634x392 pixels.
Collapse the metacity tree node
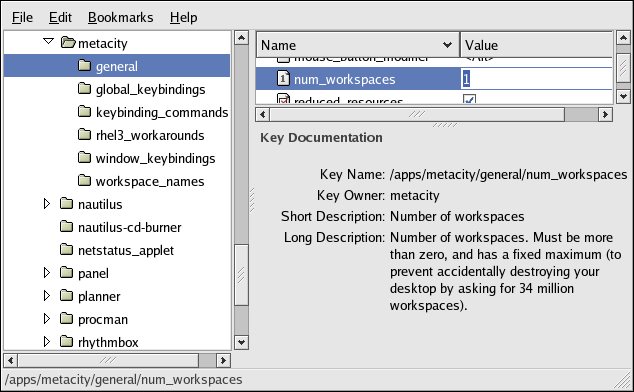49,41
